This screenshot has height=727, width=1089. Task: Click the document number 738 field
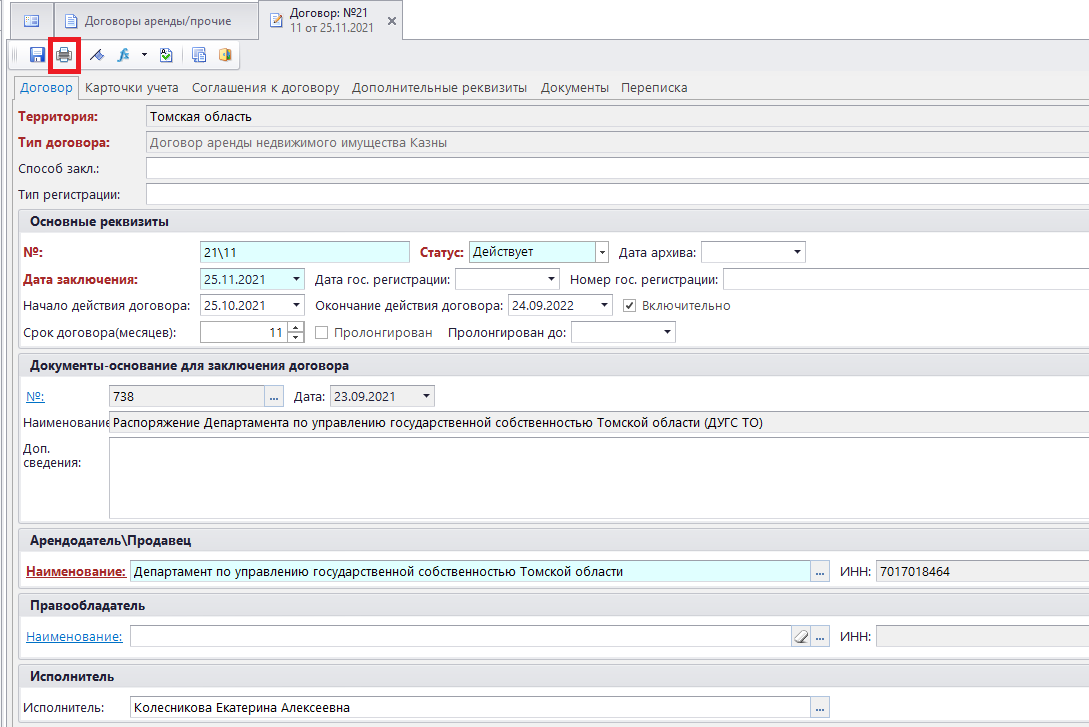[187, 396]
